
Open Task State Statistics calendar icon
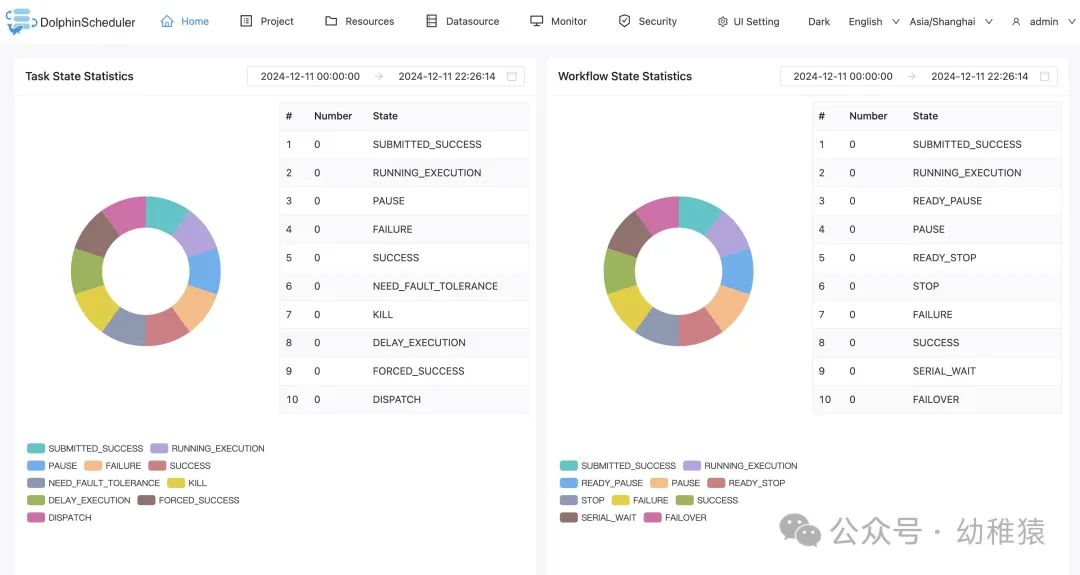coord(512,76)
